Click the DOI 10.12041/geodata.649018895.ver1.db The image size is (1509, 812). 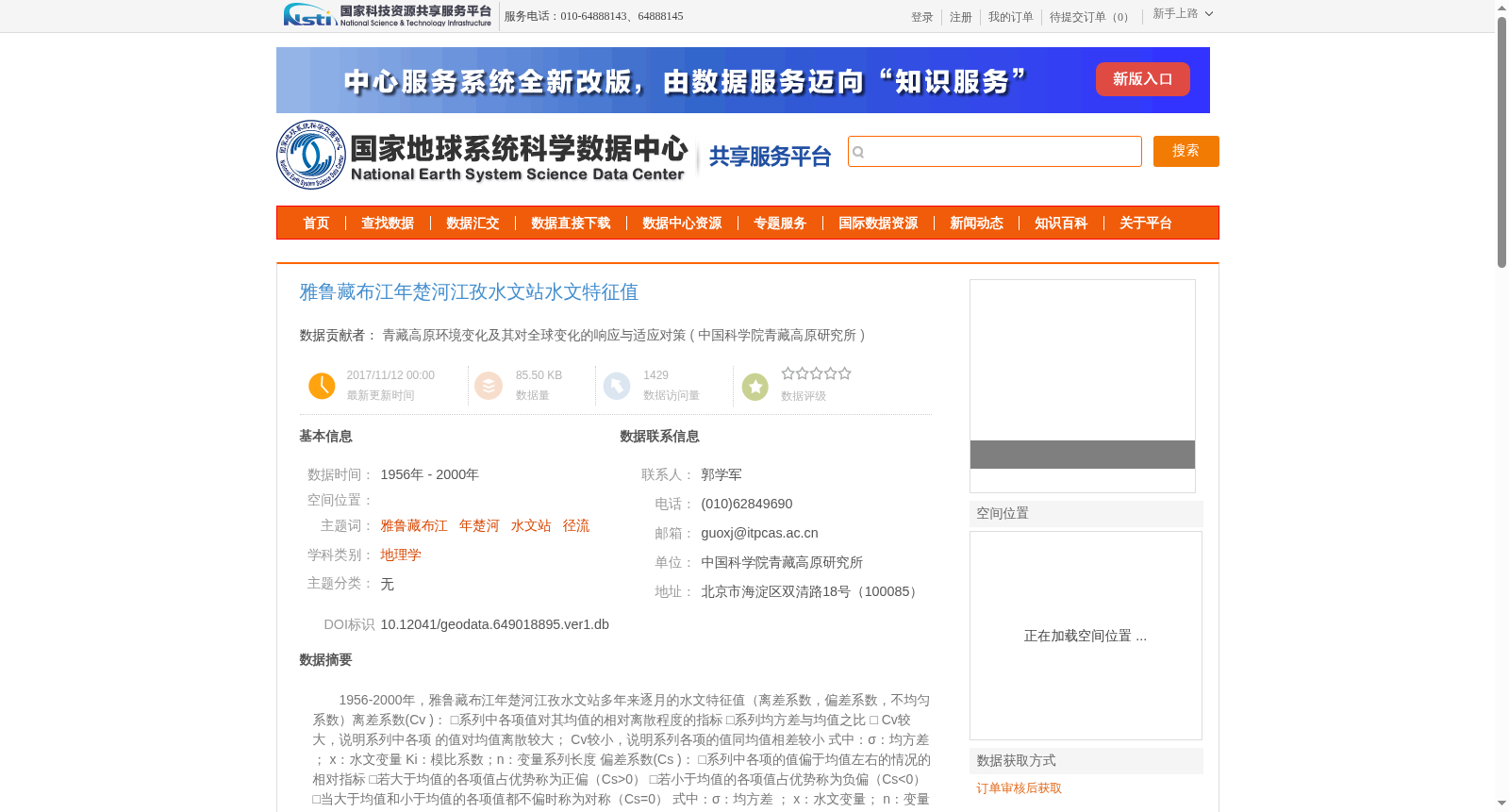[494, 624]
